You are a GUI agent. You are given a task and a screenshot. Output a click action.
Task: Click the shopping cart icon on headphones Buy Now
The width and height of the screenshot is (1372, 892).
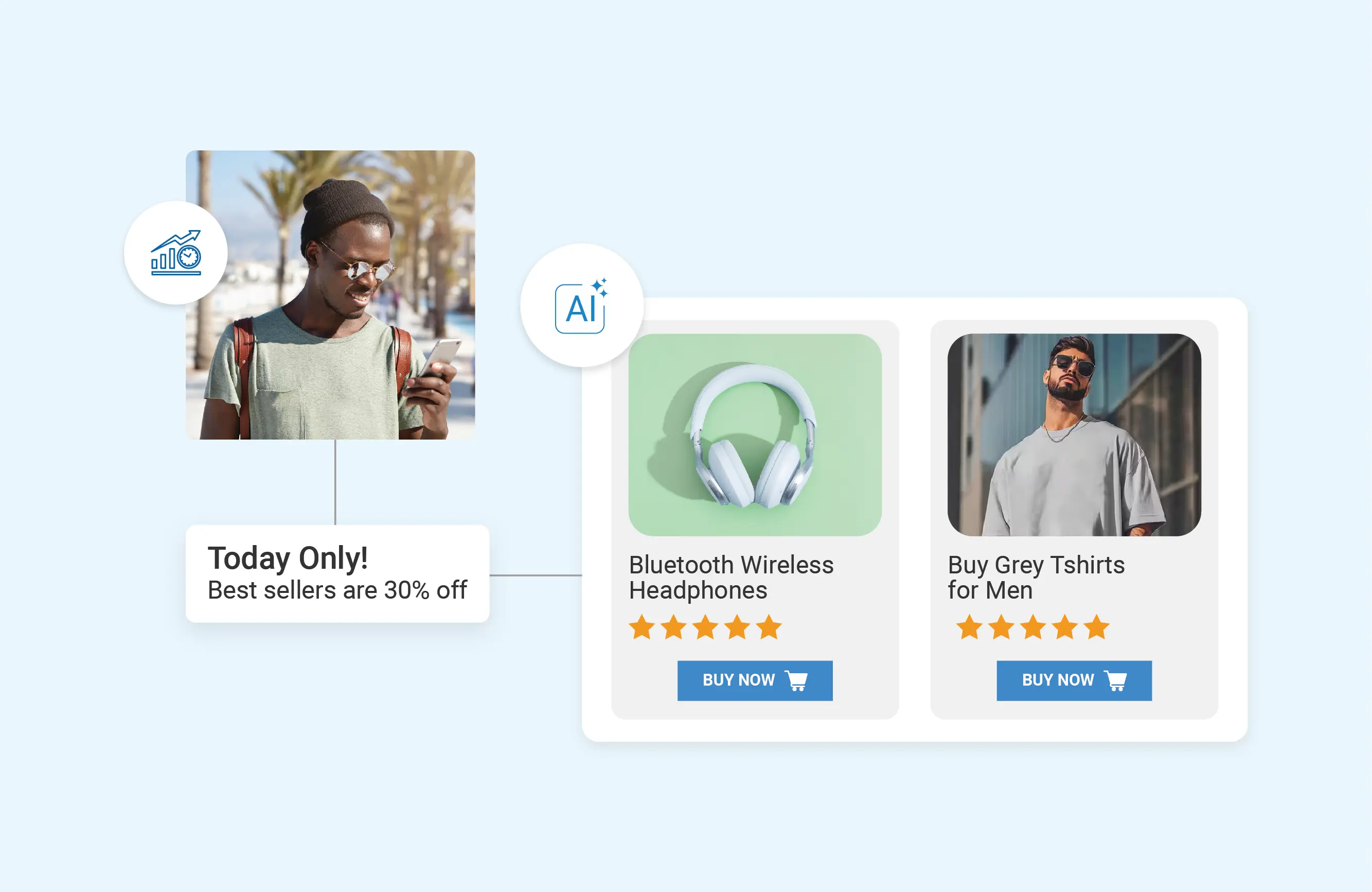coord(797,680)
